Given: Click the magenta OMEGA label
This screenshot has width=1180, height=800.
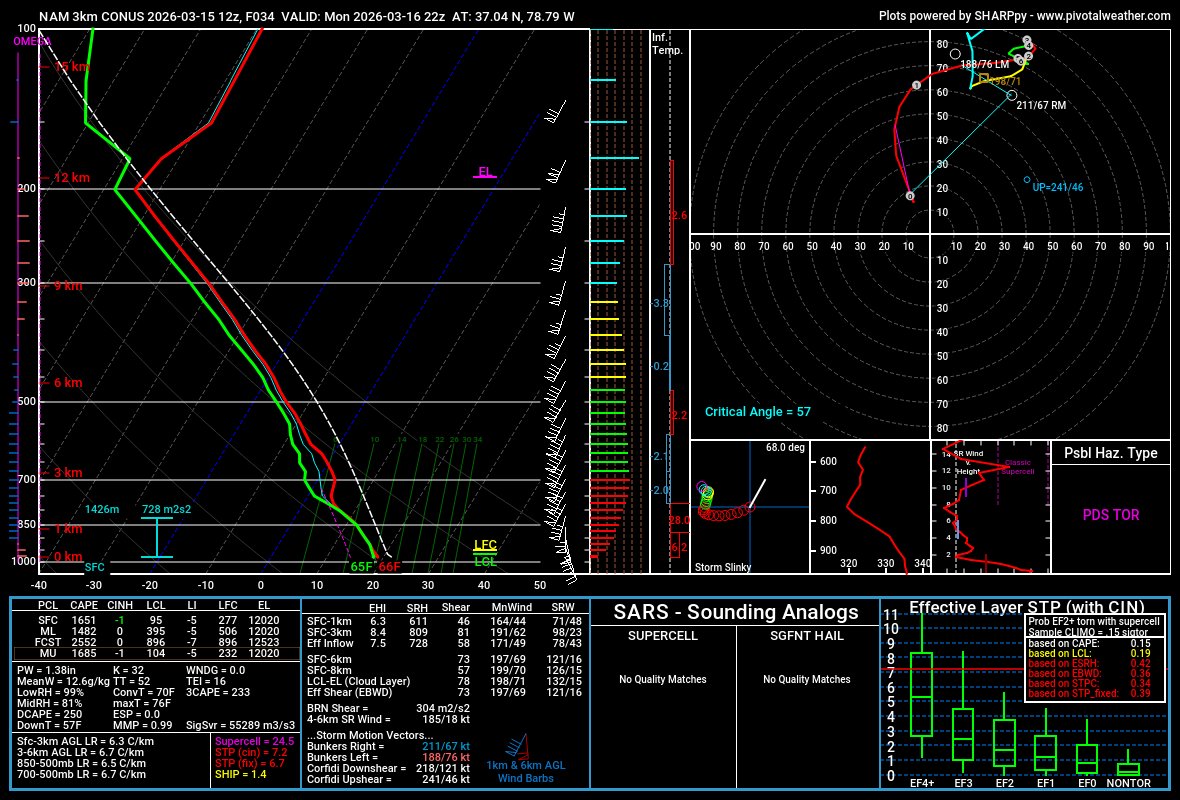Looking at the screenshot, I should pos(32,41).
